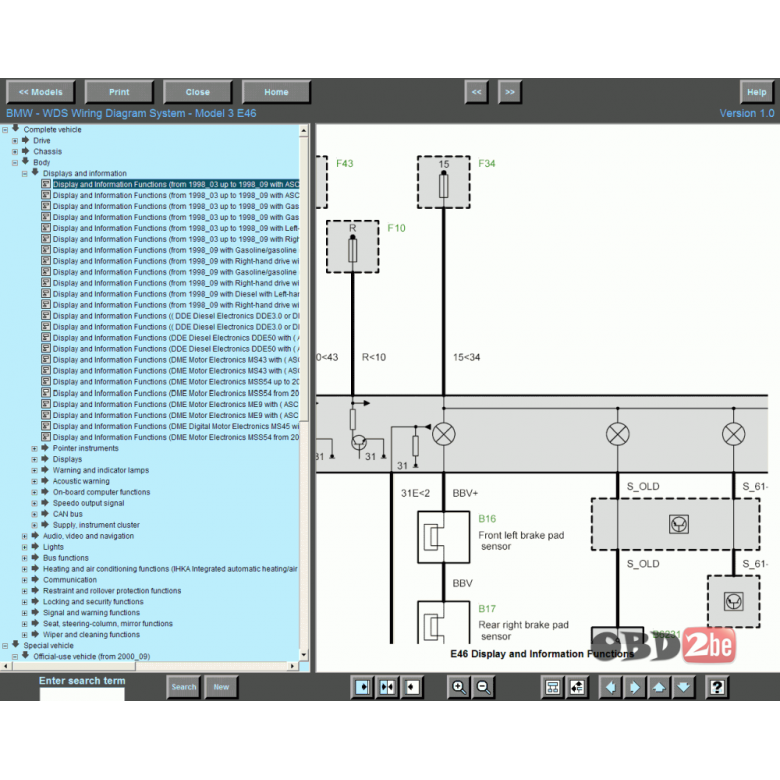Select Official-use vehicle (from 2000_09) item
The height and width of the screenshot is (780, 780).
pos(92,657)
